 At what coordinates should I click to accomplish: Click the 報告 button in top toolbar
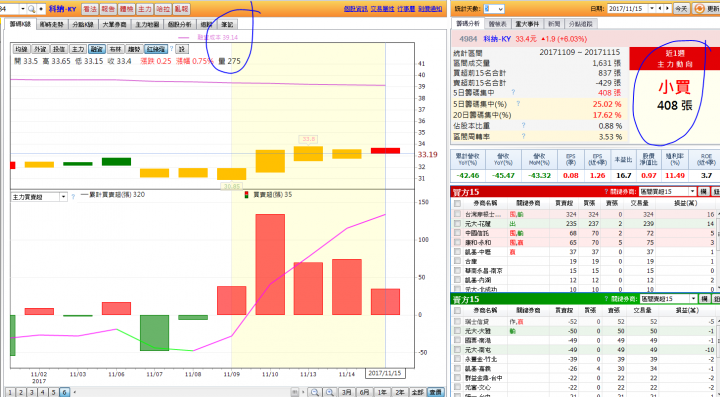pos(108,9)
